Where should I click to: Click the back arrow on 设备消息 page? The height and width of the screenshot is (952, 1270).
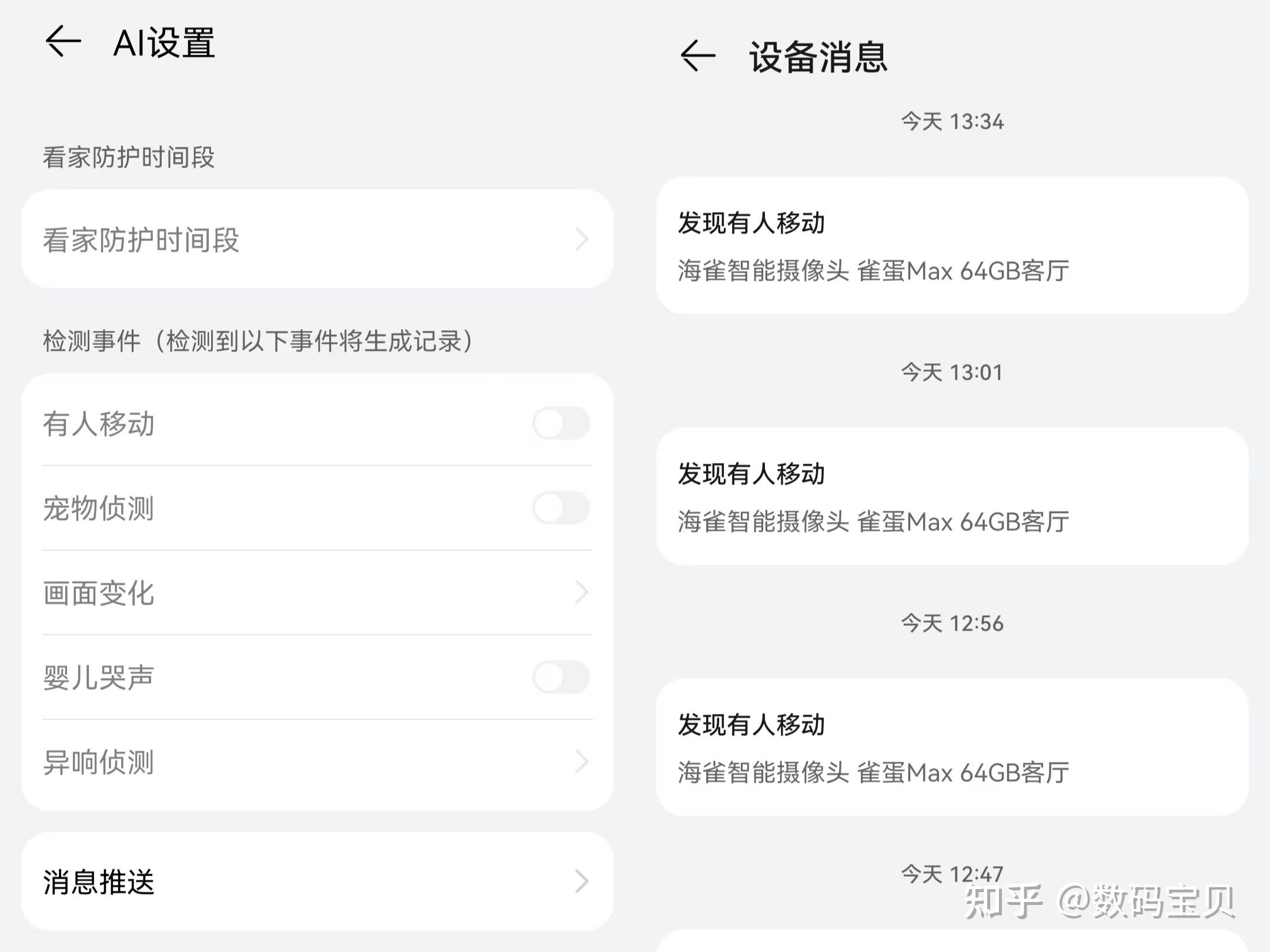pyautogui.click(x=697, y=56)
